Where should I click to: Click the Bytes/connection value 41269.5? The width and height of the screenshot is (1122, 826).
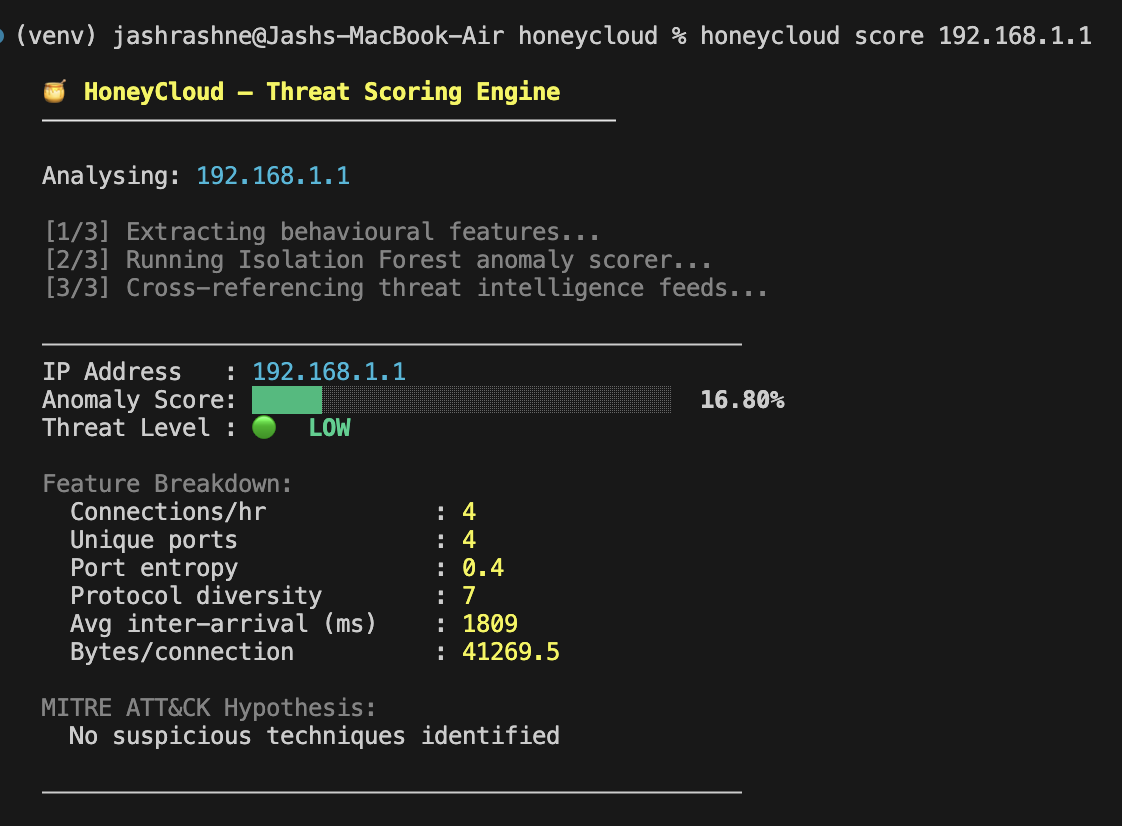tap(511, 652)
